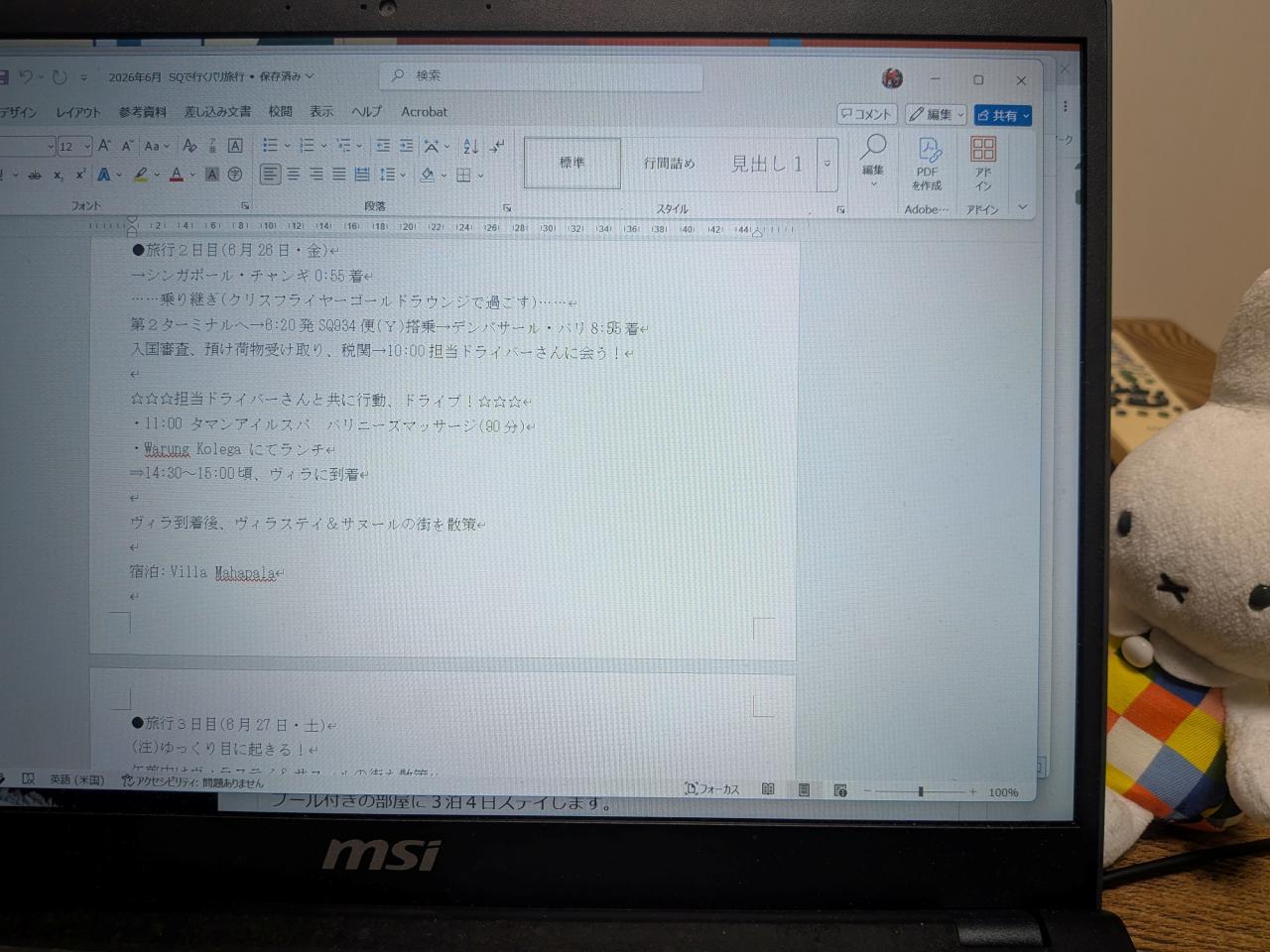Justify paragraph text
This screenshot has width=1270, height=952.
tap(339, 175)
